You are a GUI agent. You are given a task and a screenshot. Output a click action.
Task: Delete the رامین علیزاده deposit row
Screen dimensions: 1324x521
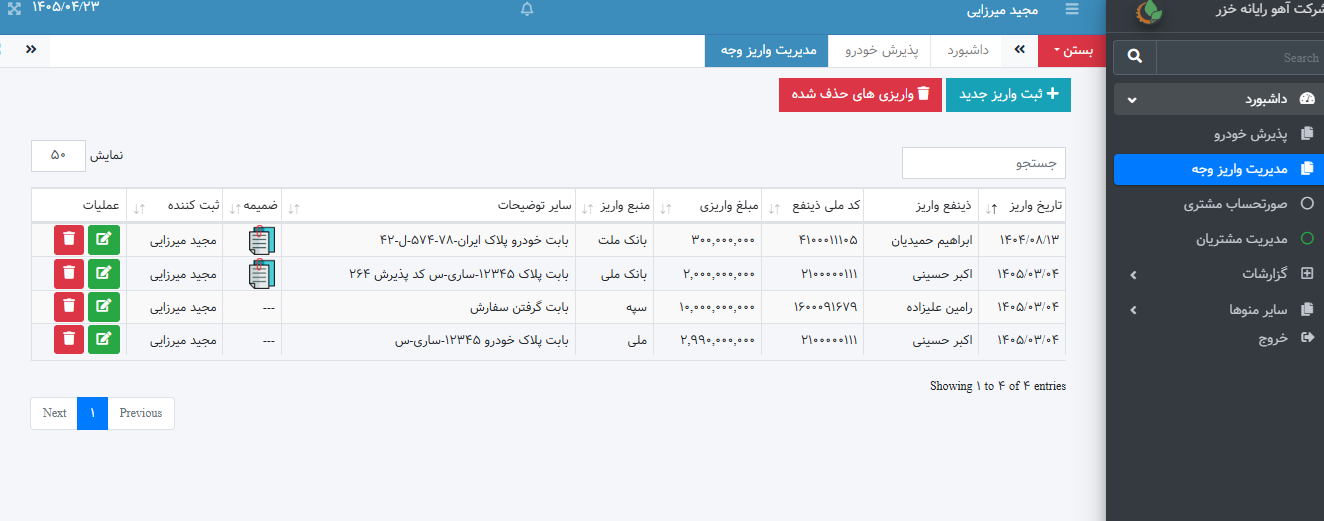(x=68, y=307)
